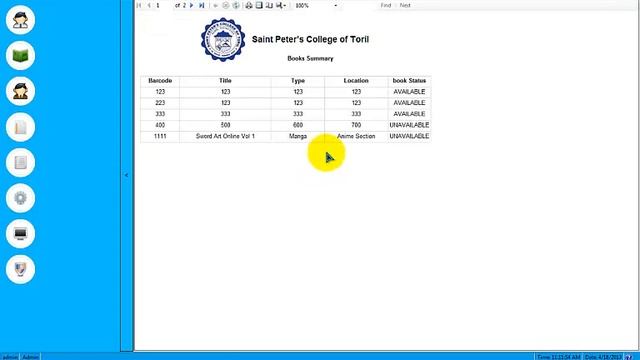Click the 'Books Summary' report heading

310,59
